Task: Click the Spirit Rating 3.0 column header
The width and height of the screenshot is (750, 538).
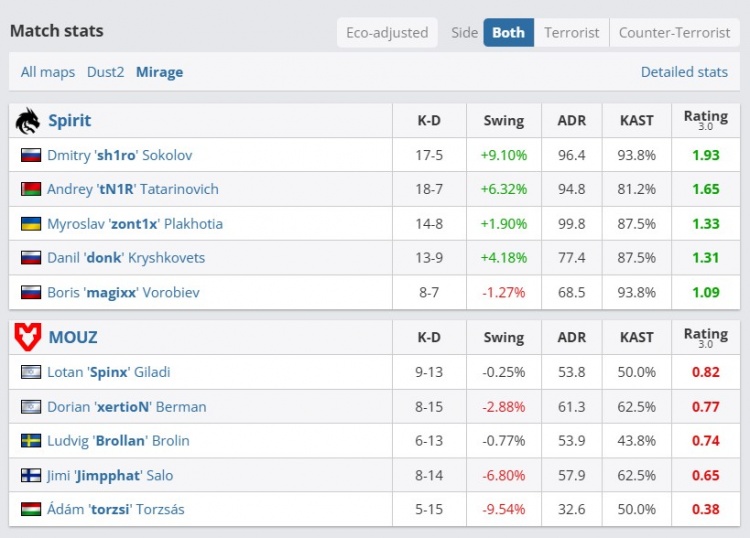Action: tap(705, 120)
